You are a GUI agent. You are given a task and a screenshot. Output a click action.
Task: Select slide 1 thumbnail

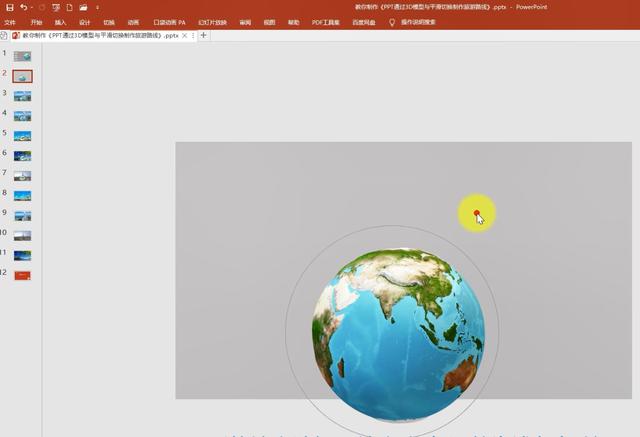22,56
